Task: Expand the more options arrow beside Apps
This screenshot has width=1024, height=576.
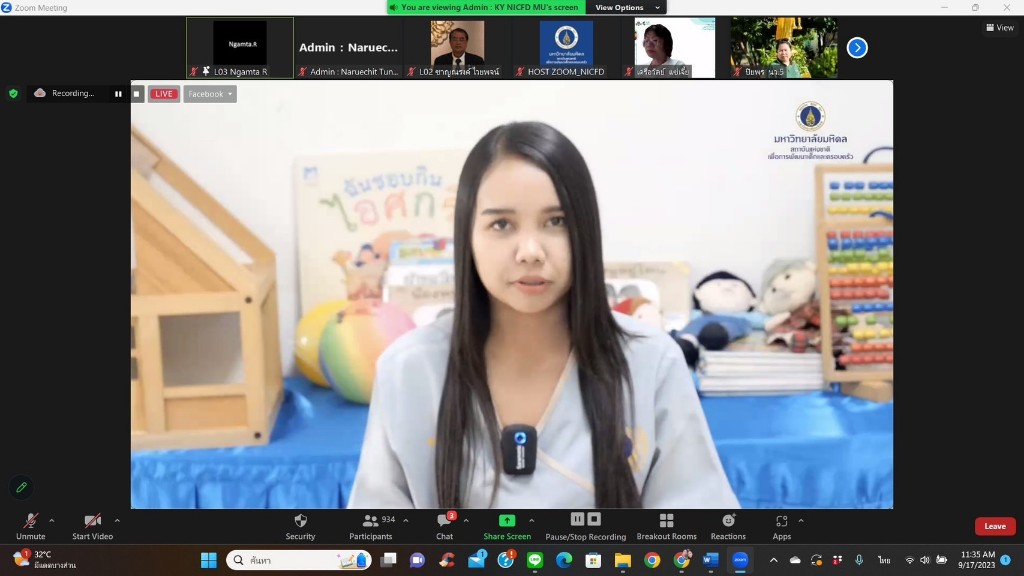Action: (801, 520)
